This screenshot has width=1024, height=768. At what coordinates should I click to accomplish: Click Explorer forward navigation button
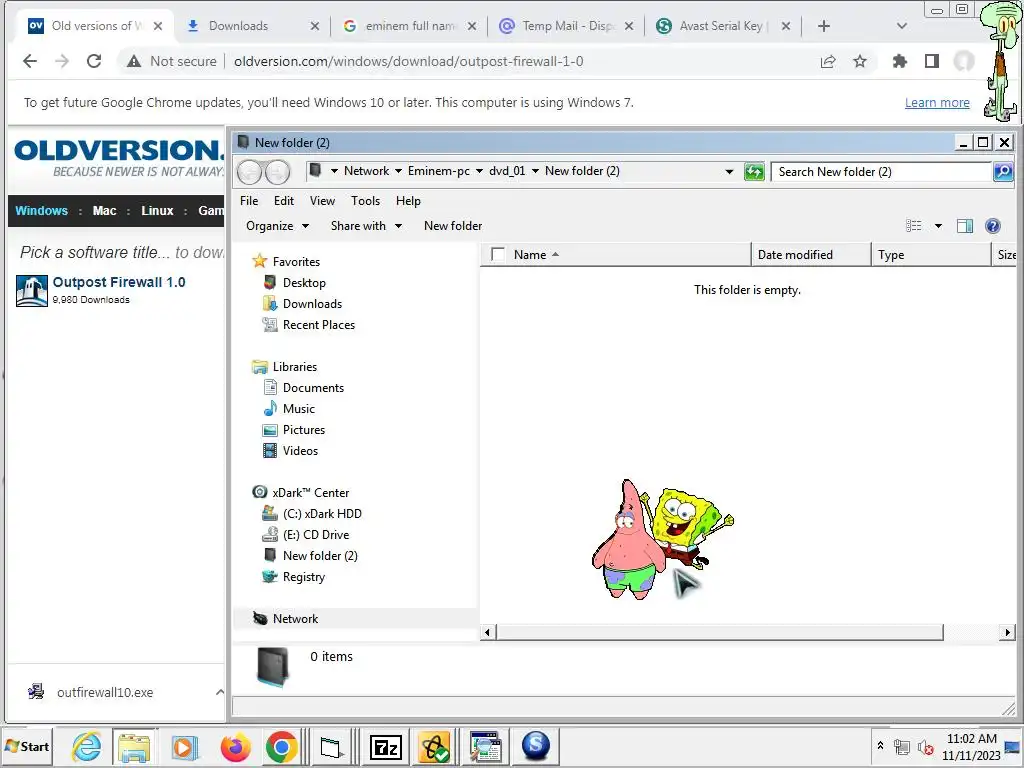[277, 172]
